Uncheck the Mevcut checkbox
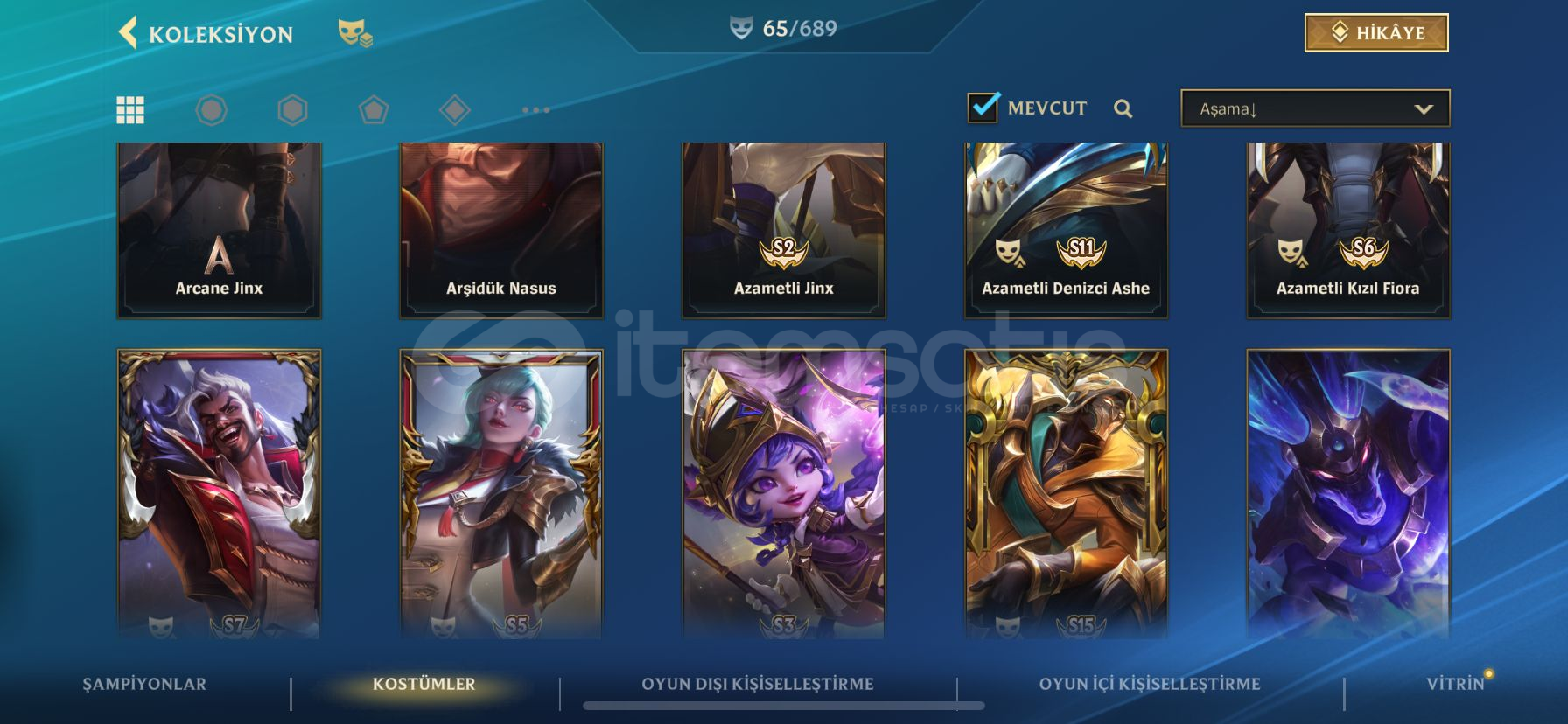 [x=983, y=108]
